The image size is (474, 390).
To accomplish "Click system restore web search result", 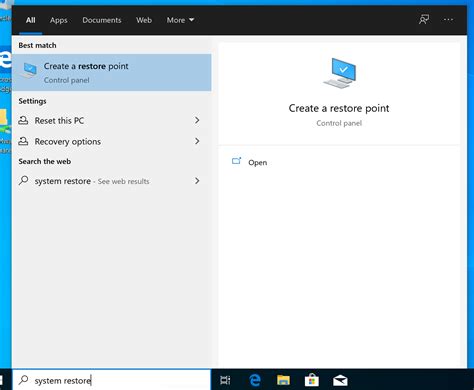I will coord(112,181).
